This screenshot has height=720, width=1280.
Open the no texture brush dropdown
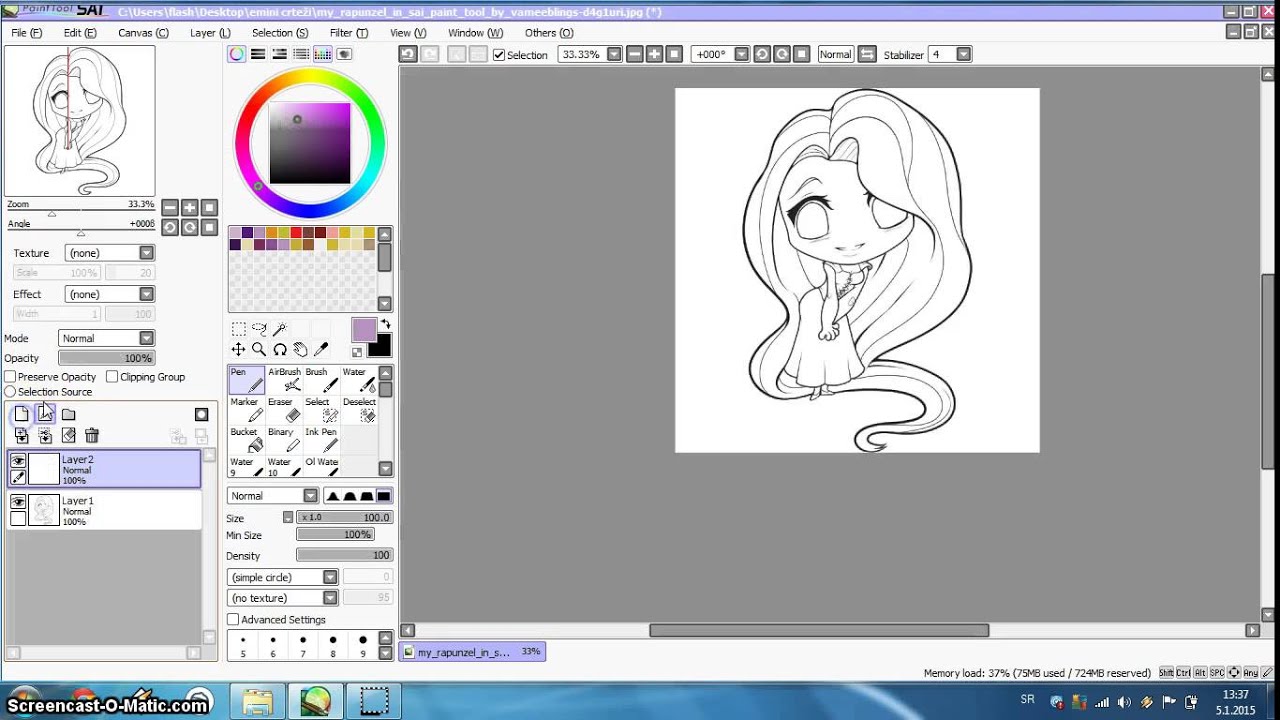(283, 598)
